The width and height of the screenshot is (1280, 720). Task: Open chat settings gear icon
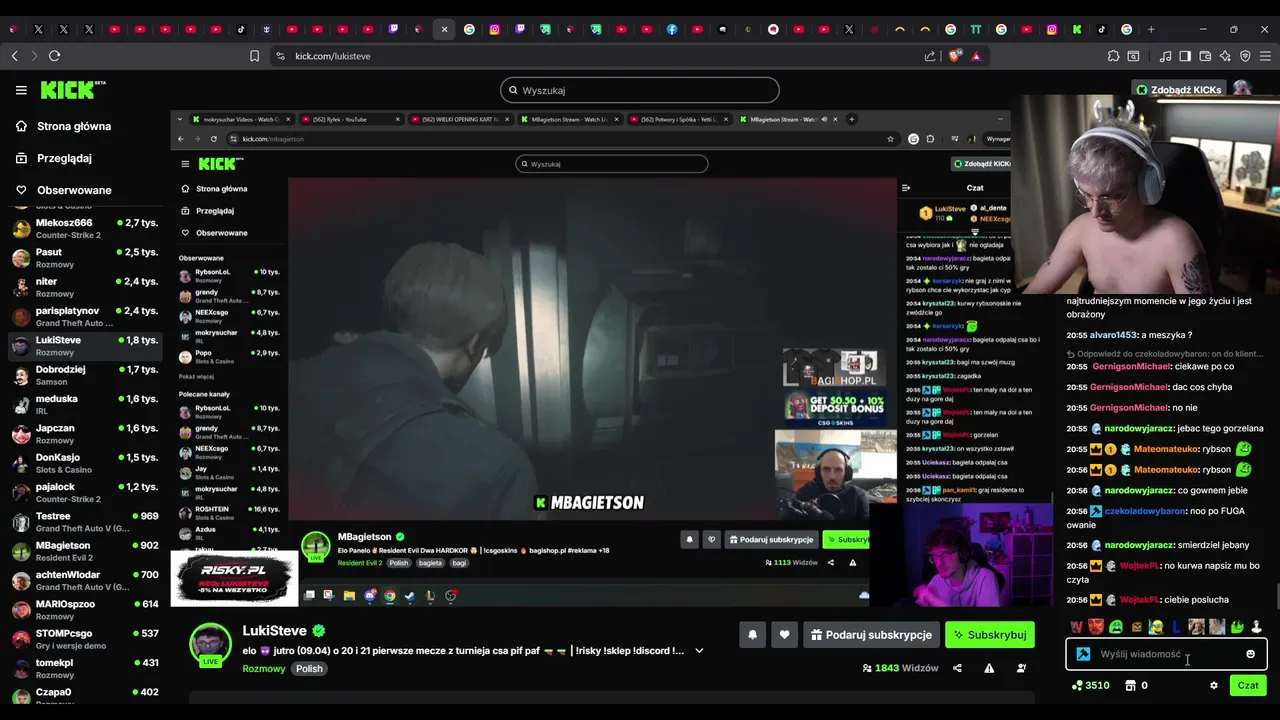click(x=1214, y=686)
